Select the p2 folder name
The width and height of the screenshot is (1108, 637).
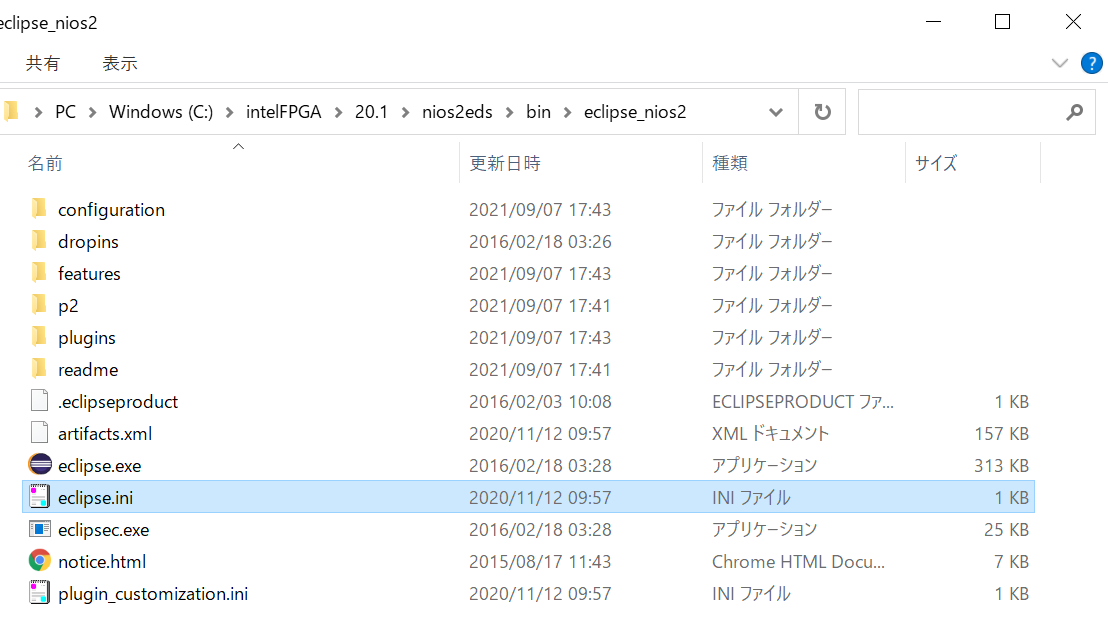tap(68, 306)
